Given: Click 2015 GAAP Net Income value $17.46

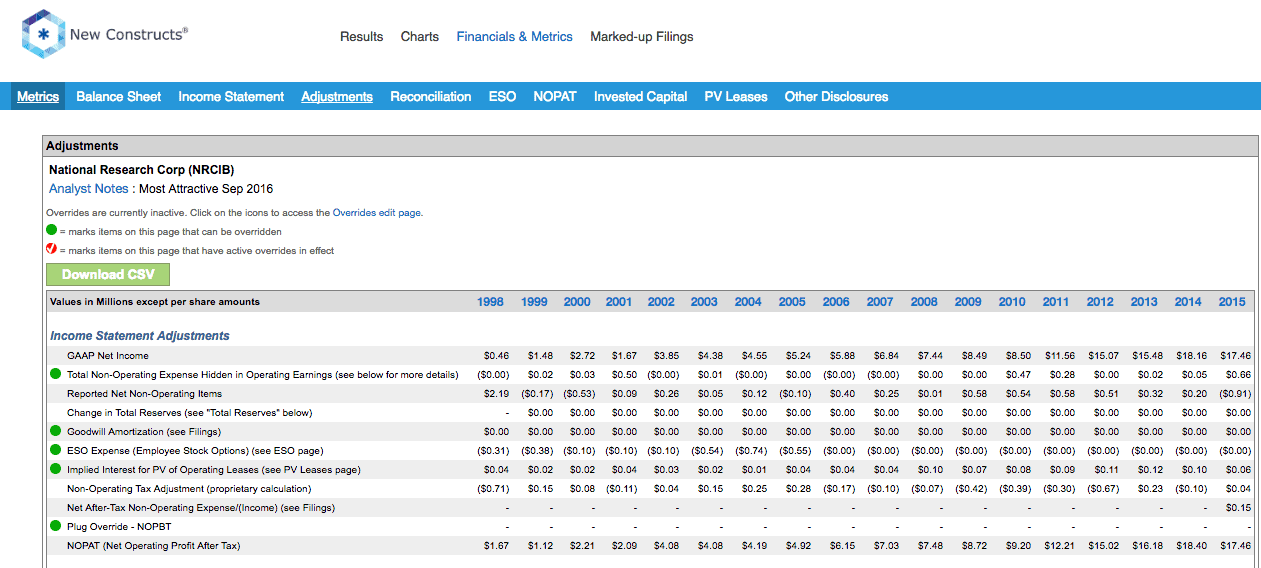Looking at the screenshot, I should 1234,356.
